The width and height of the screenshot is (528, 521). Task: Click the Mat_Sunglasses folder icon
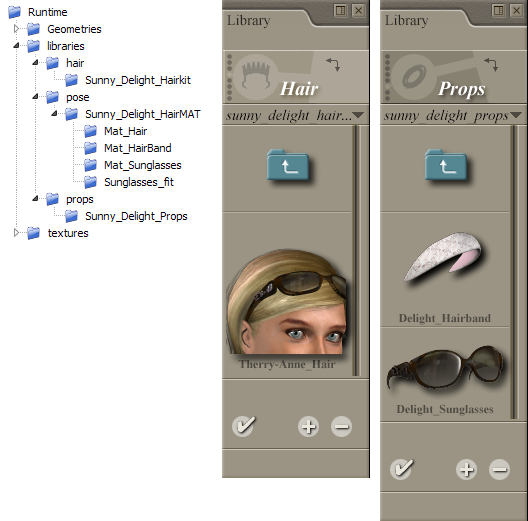click(90, 165)
